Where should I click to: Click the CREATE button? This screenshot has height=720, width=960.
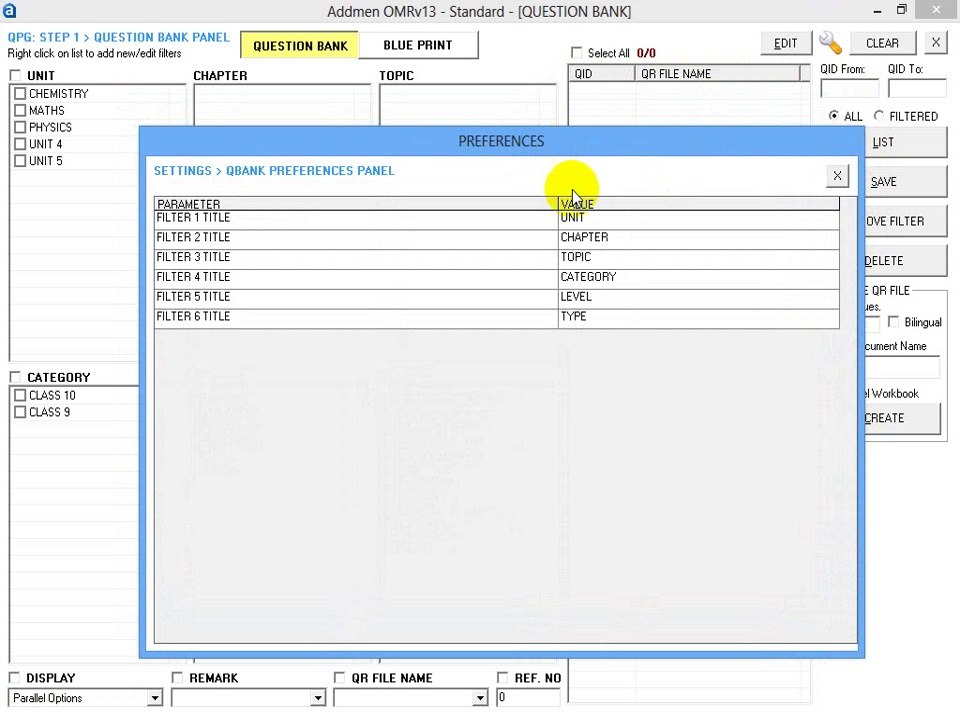902,418
